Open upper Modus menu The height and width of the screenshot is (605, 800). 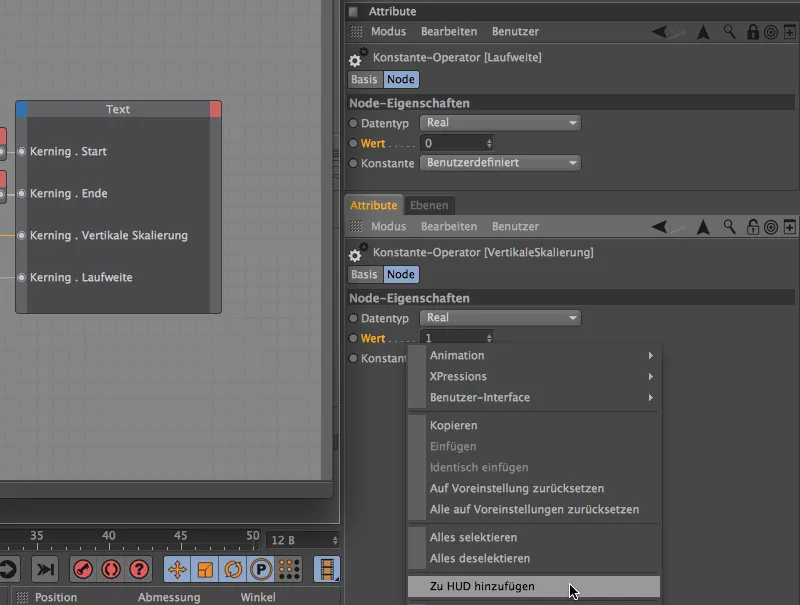[x=388, y=32]
